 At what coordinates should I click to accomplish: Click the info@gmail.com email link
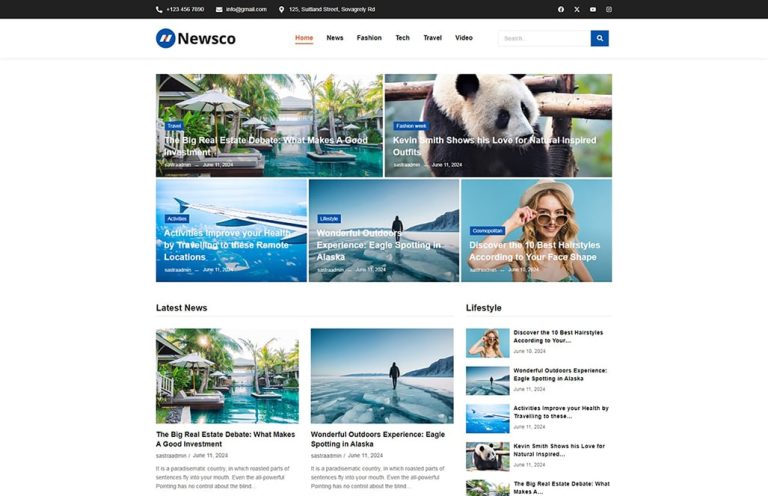tap(246, 9)
